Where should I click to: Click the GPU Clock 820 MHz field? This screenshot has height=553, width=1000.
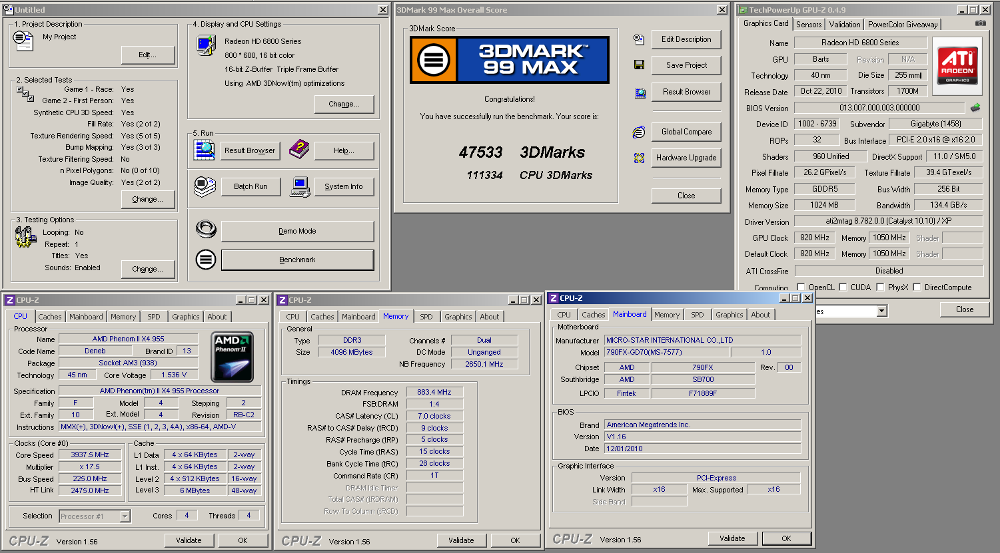[814, 238]
